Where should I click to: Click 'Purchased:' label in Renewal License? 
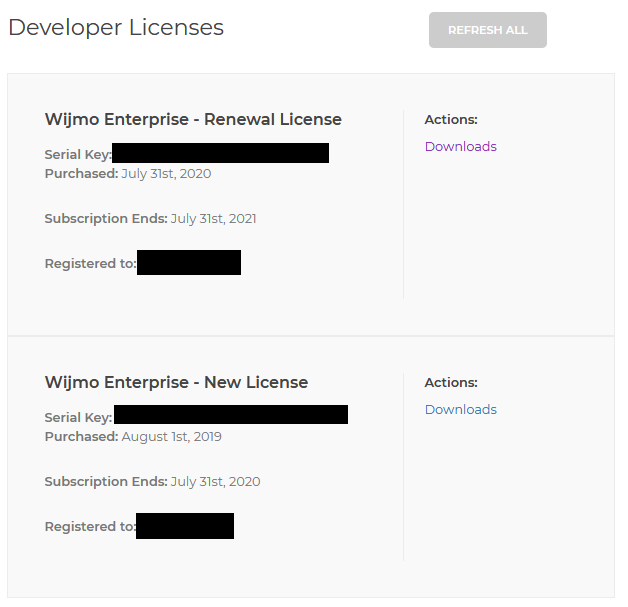point(81,174)
